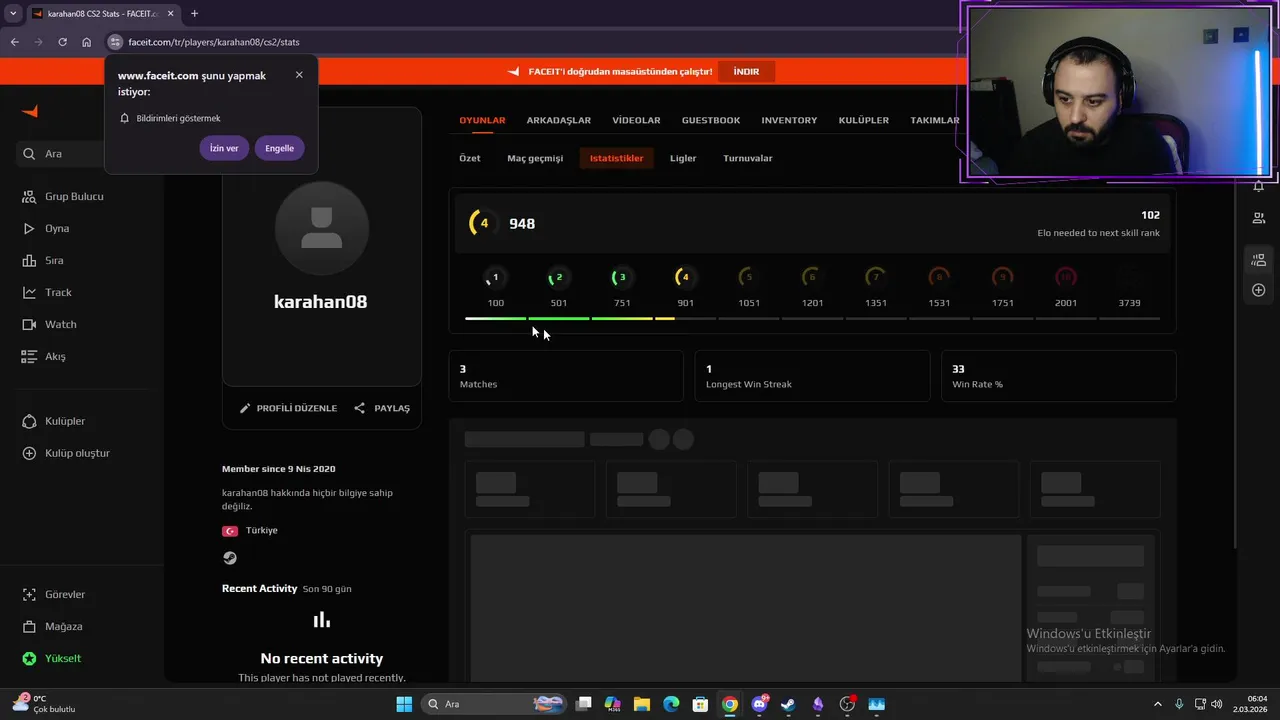Click the level 10 badge at 2001

pos(1066,277)
